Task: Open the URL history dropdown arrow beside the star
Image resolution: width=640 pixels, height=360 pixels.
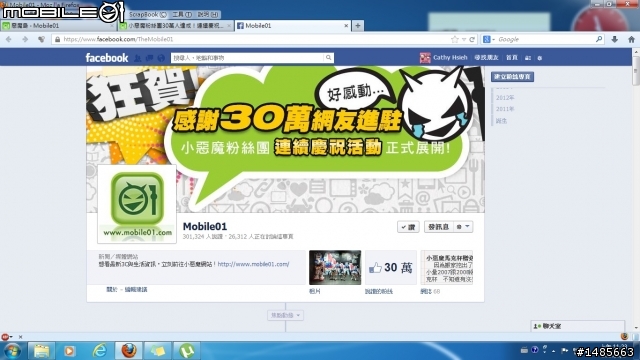Action: 464,40
